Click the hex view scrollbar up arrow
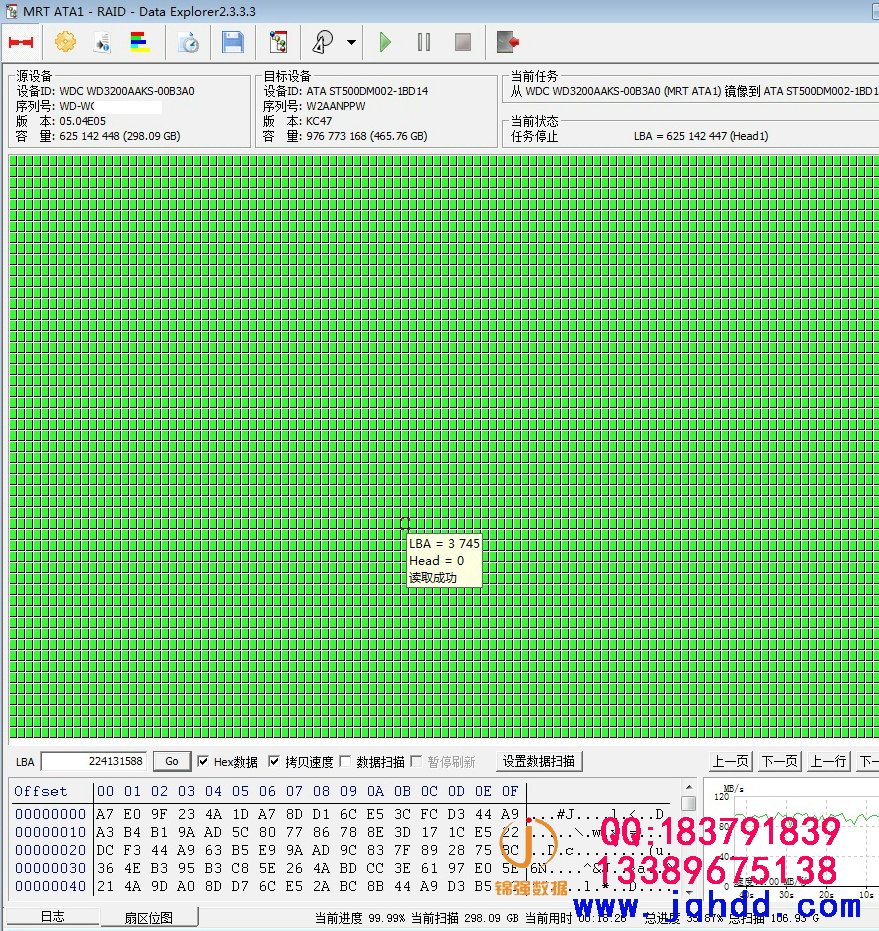This screenshot has width=879, height=931. (x=689, y=787)
